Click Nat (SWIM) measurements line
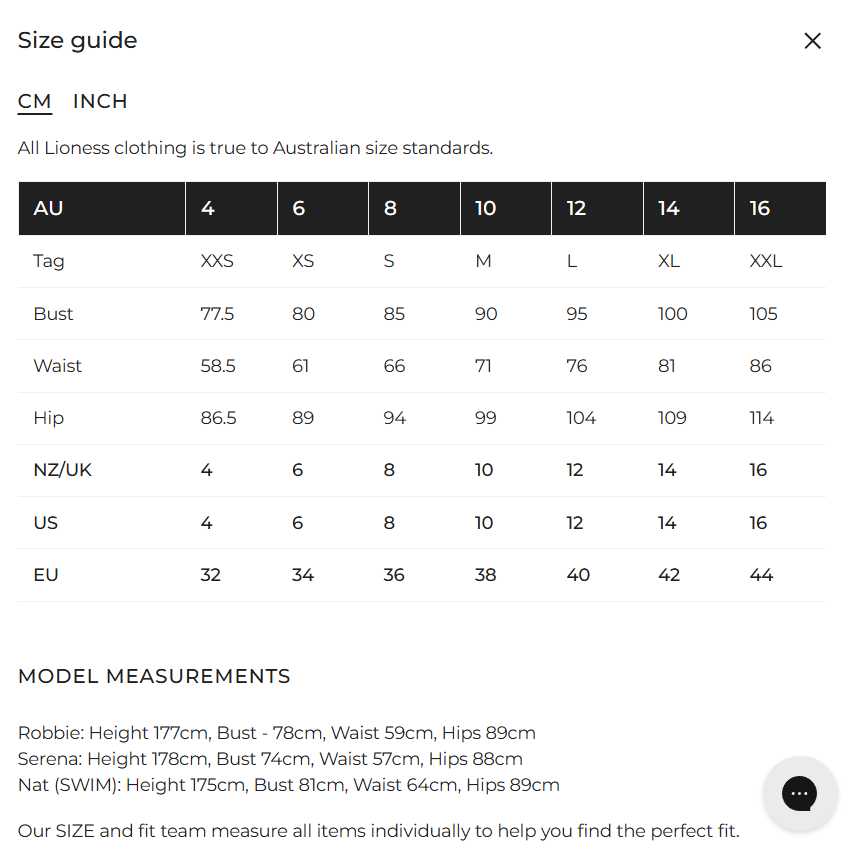845x853 pixels. pos(289,785)
